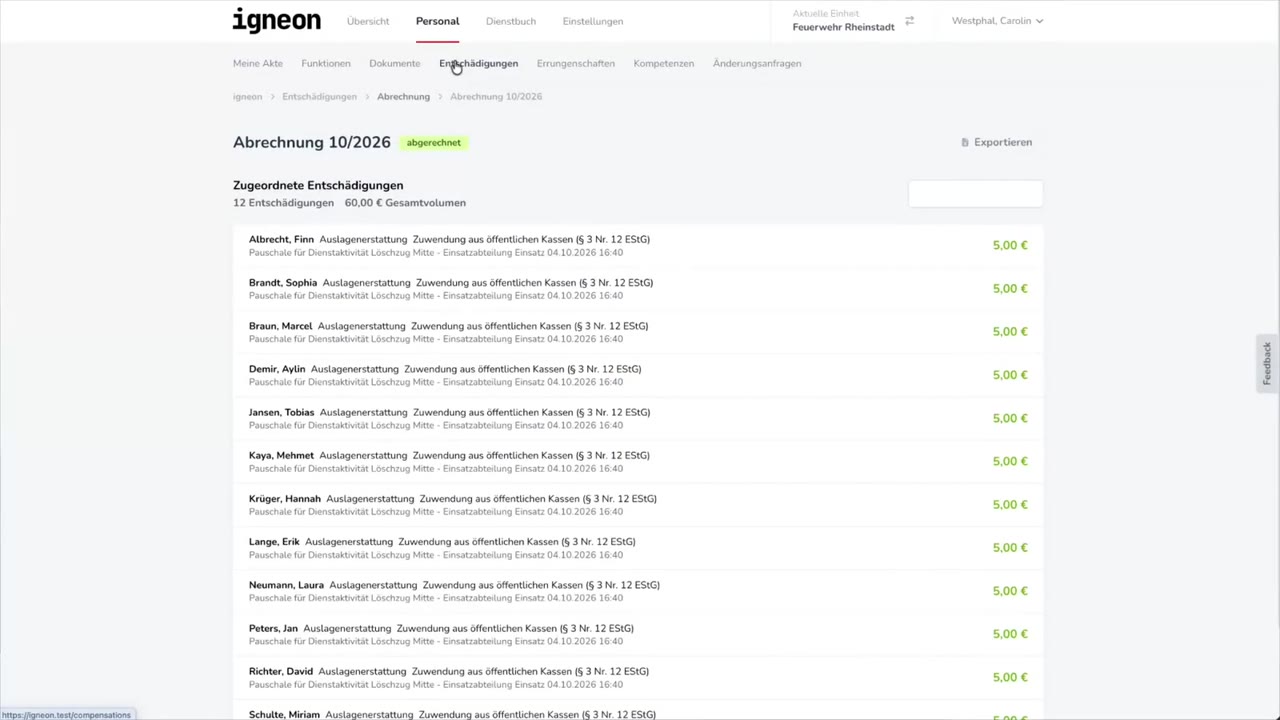Select the Neumann, Laura entry

[638, 591]
